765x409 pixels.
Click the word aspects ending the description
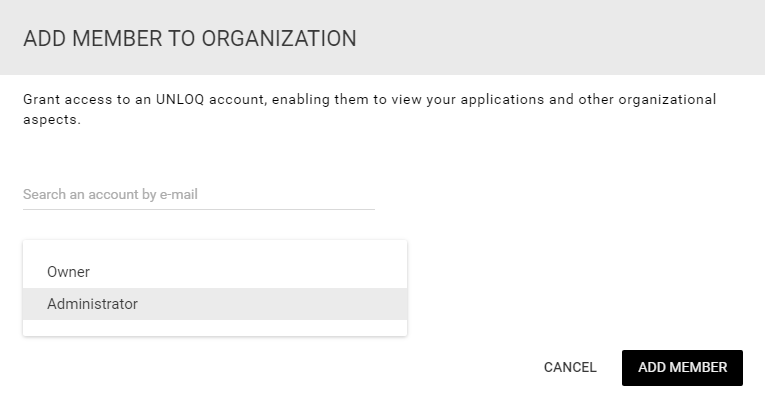(52, 120)
